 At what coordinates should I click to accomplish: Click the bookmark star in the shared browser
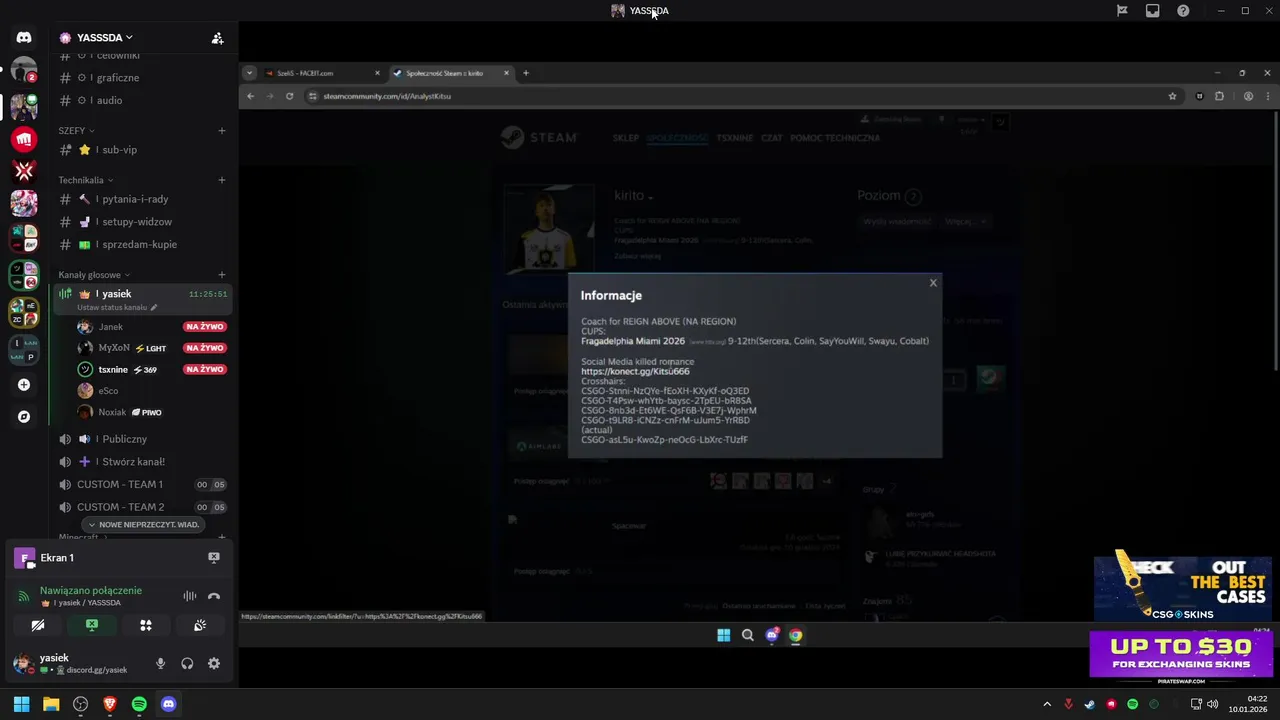[x=1173, y=96]
